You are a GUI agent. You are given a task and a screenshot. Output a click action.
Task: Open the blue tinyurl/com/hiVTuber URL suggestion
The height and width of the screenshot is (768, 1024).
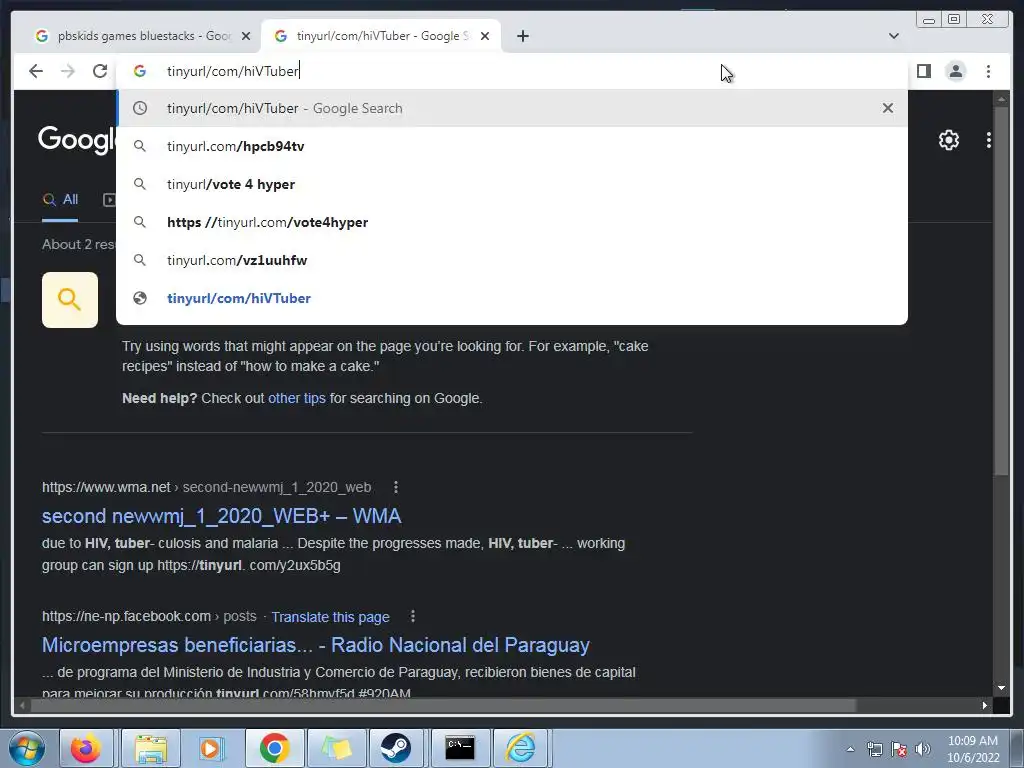(x=511, y=298)
